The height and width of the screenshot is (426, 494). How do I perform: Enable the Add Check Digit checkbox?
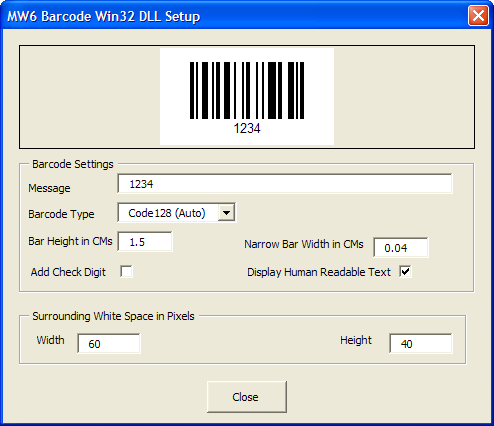[x=126, y=271]
